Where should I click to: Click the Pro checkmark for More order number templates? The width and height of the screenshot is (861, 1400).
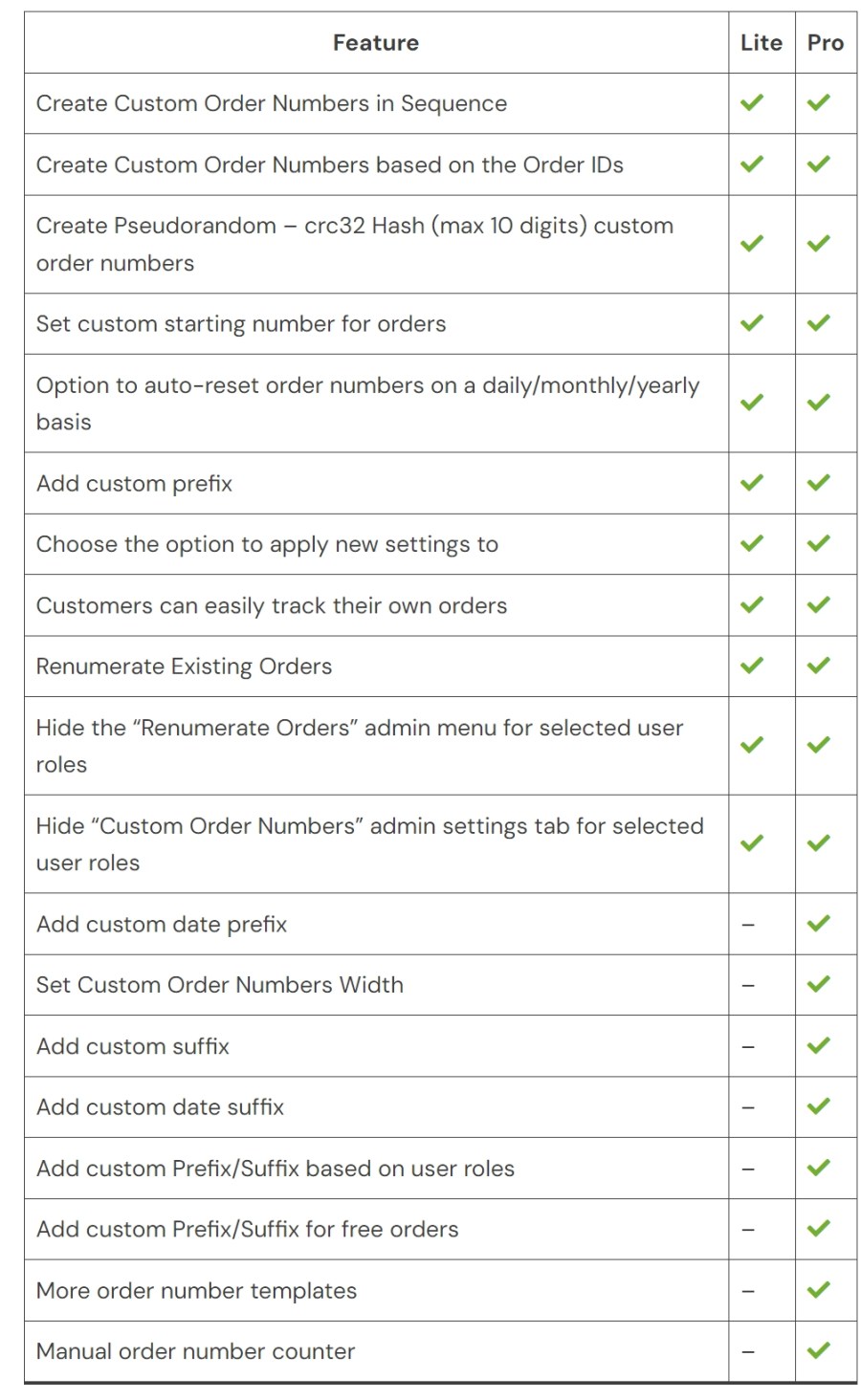pyautogui.click(x=818, y=1290)
